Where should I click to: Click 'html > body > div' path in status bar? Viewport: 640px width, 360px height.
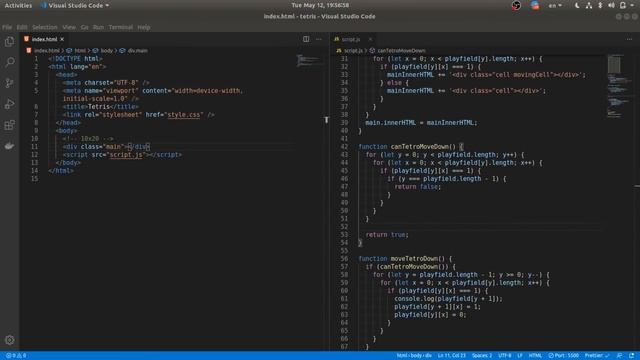pyautogui.click(x=414, y=356)
